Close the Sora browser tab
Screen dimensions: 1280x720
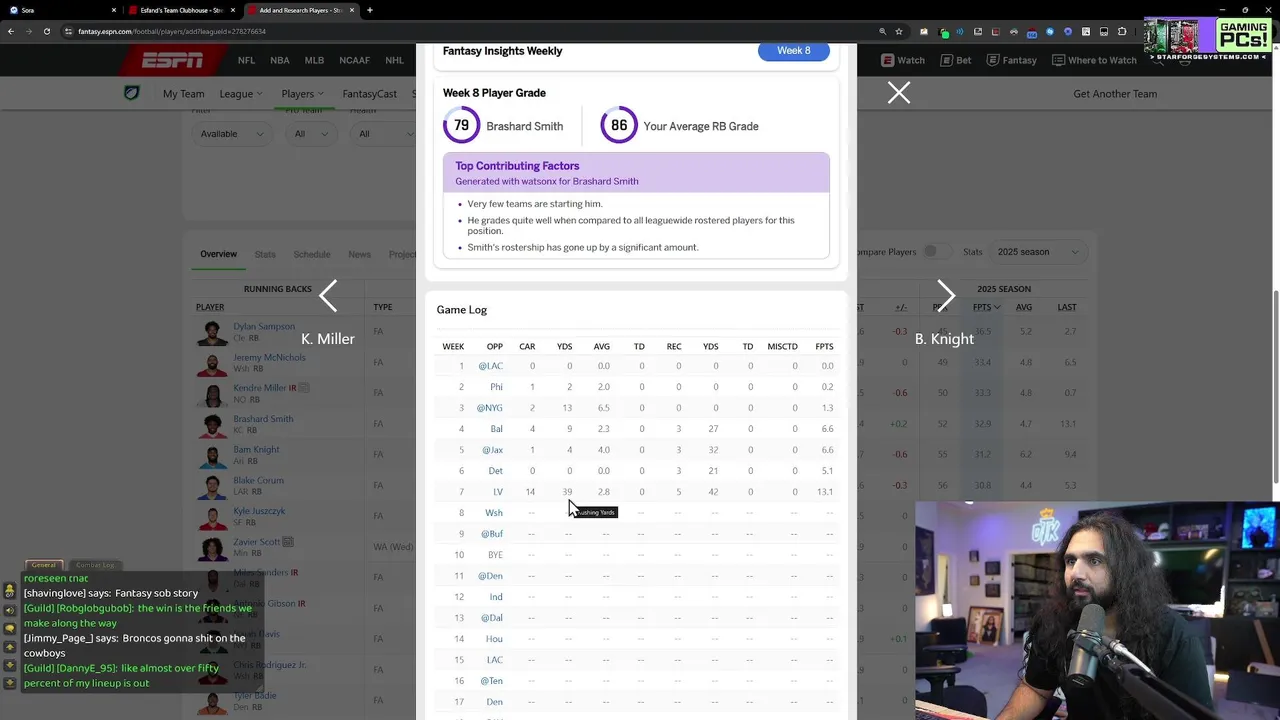click(x=114, y=10)
